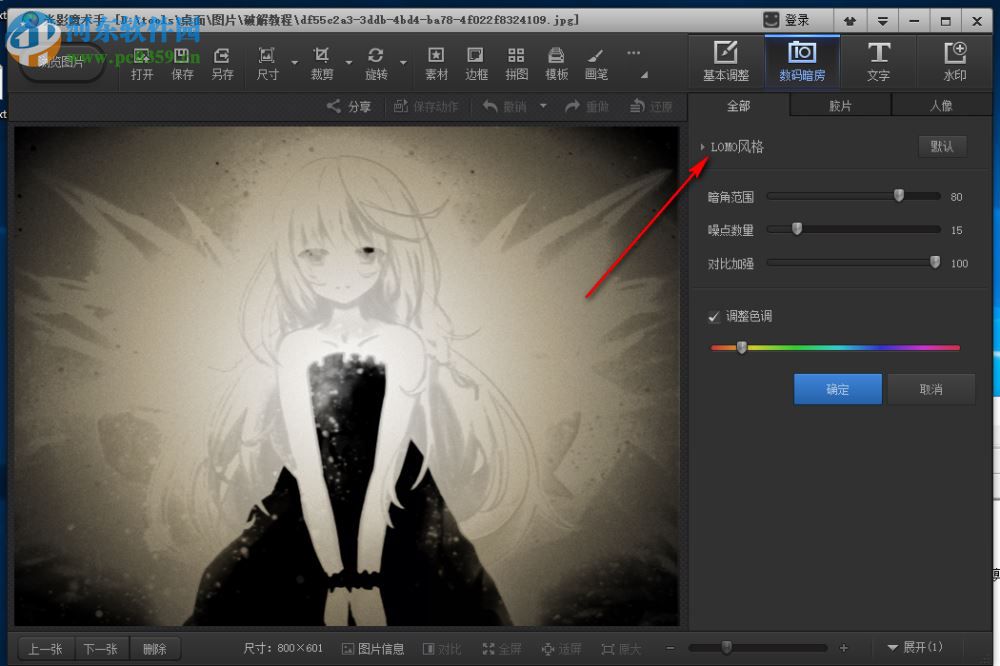1000x666 pixels.
Task: Click the 水印 (Watermark) icon
Action: point(955,61)
